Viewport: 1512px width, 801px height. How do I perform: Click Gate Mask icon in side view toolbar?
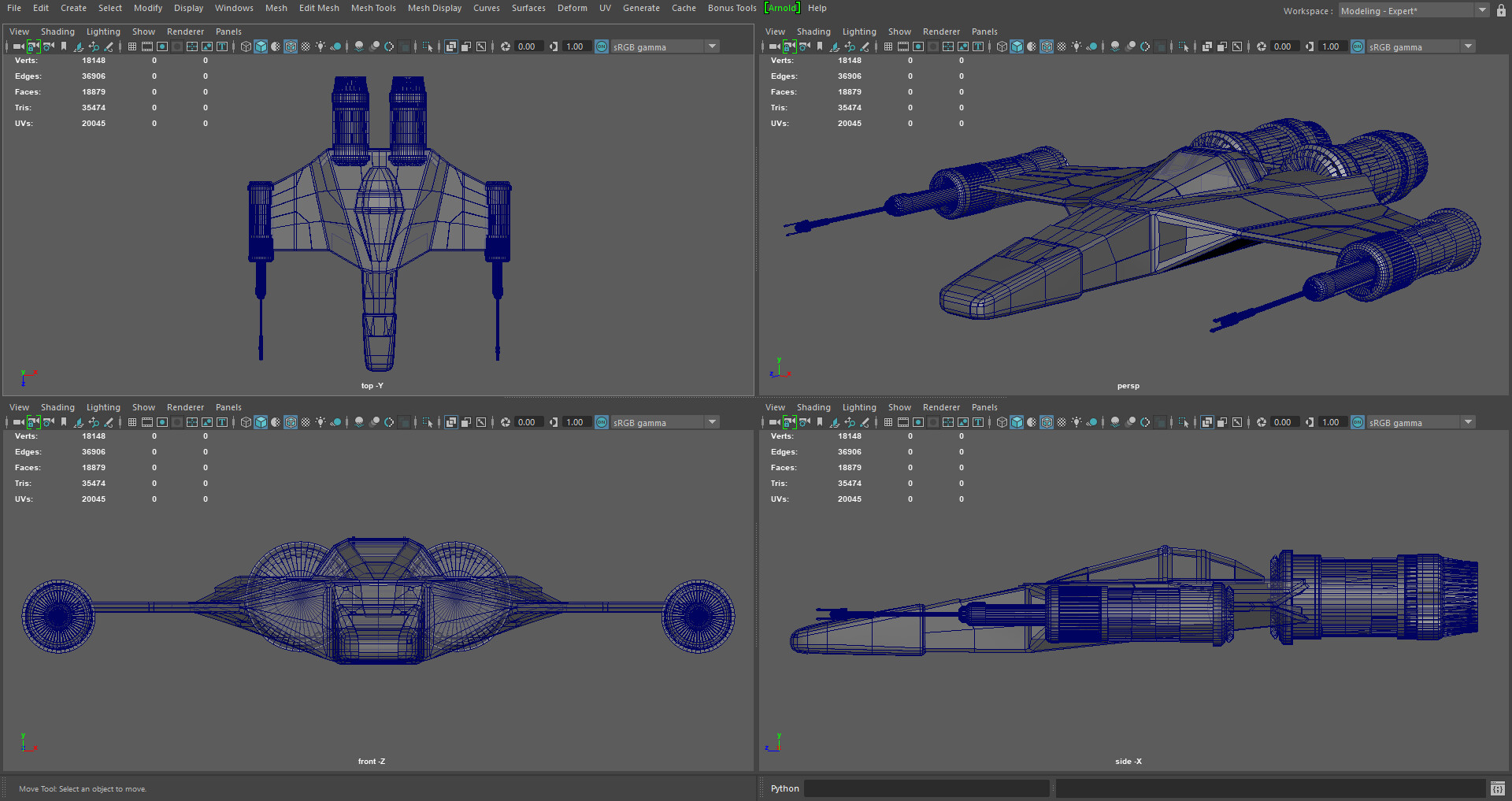[x=933, y=422]
